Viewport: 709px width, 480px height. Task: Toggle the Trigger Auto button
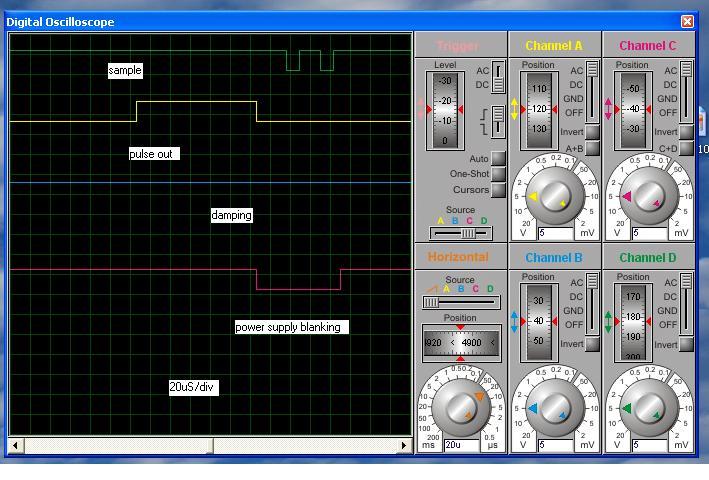click(498, 158)
